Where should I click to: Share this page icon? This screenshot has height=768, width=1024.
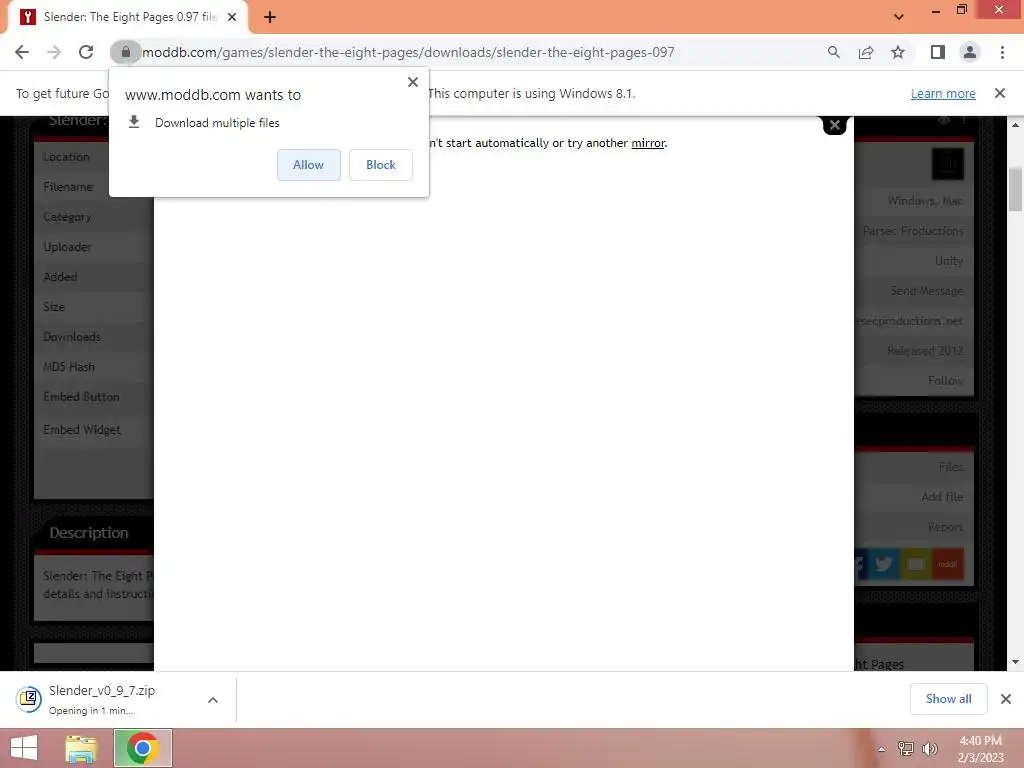(866, 52)
